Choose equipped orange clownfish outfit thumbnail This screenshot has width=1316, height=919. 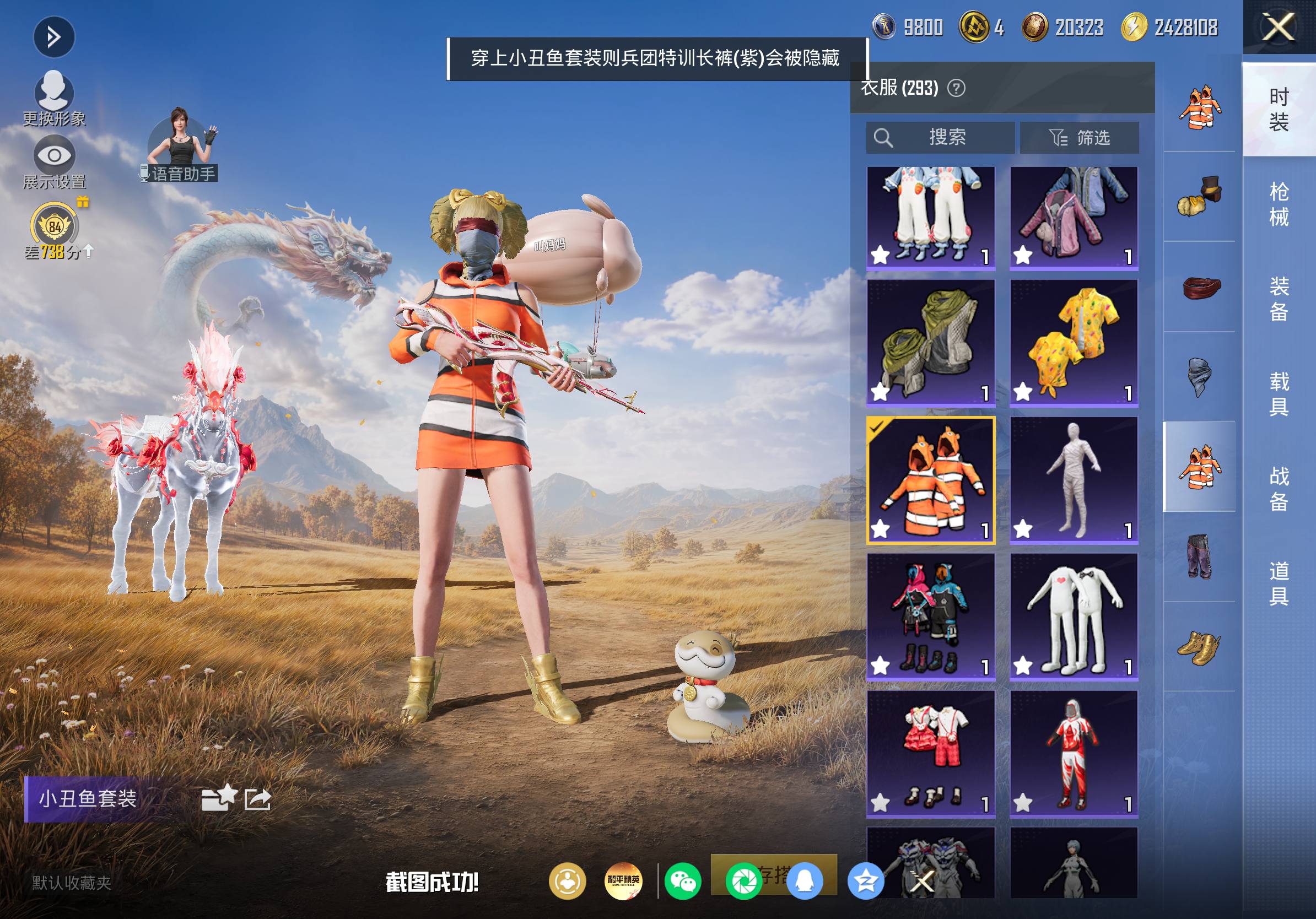click(x=931, y=480)
